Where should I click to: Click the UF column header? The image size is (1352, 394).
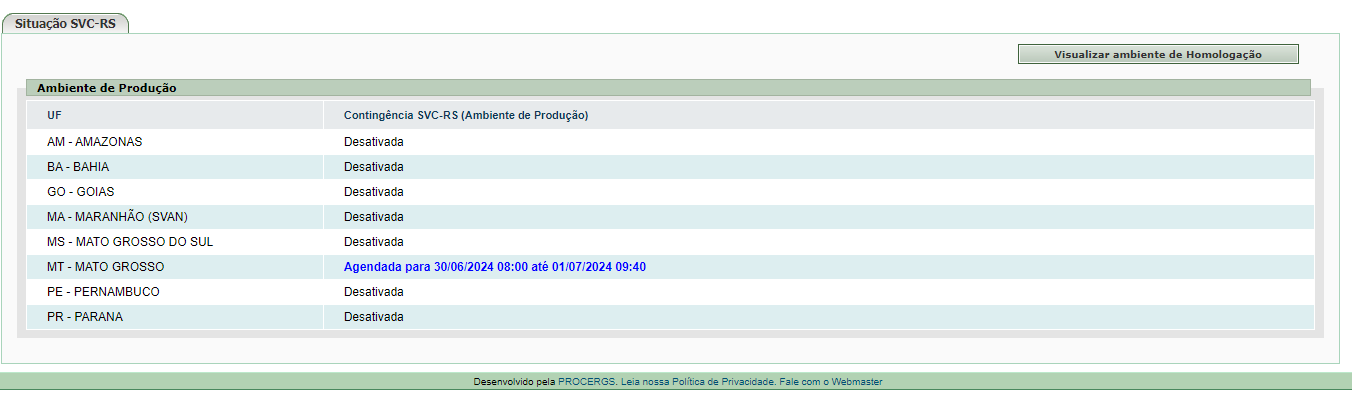tap(54, 115)
